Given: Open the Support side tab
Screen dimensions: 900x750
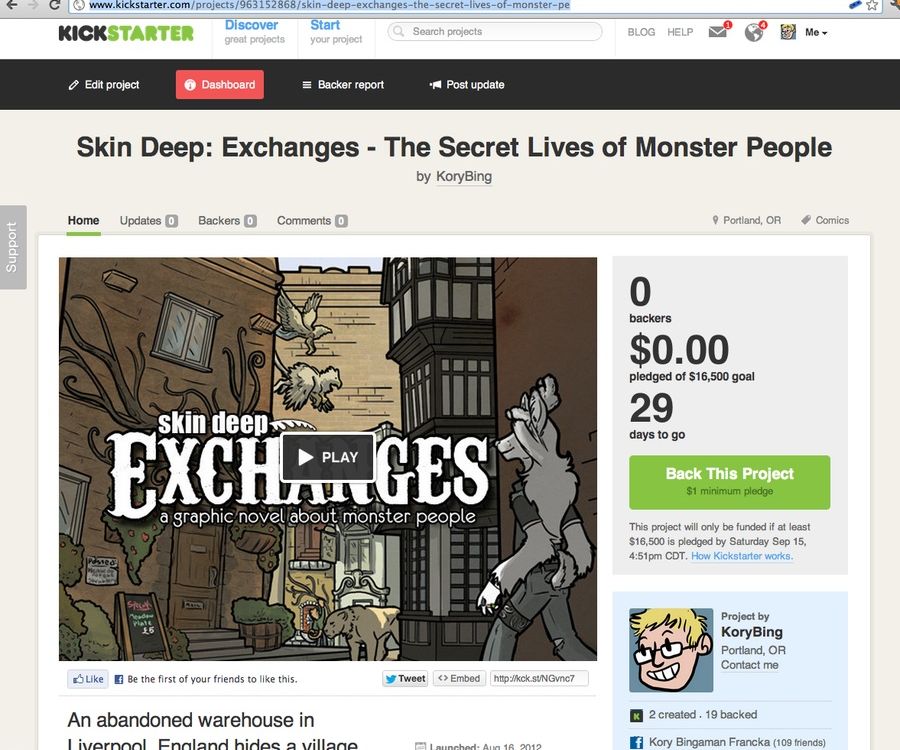Looking at the screenshot, I should (13, 247).
